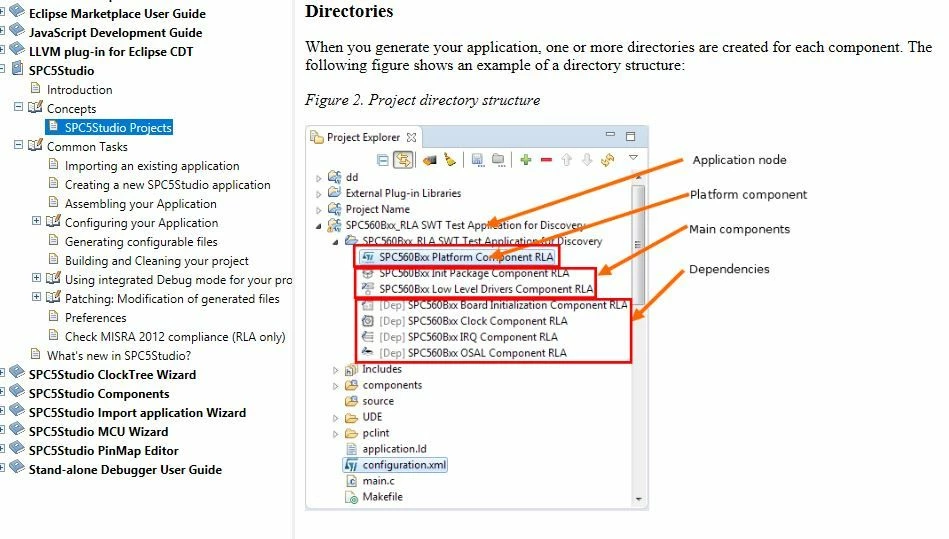
Task: Maximize the Project Explorer panel in figure
Action: [x=630, y=136]
